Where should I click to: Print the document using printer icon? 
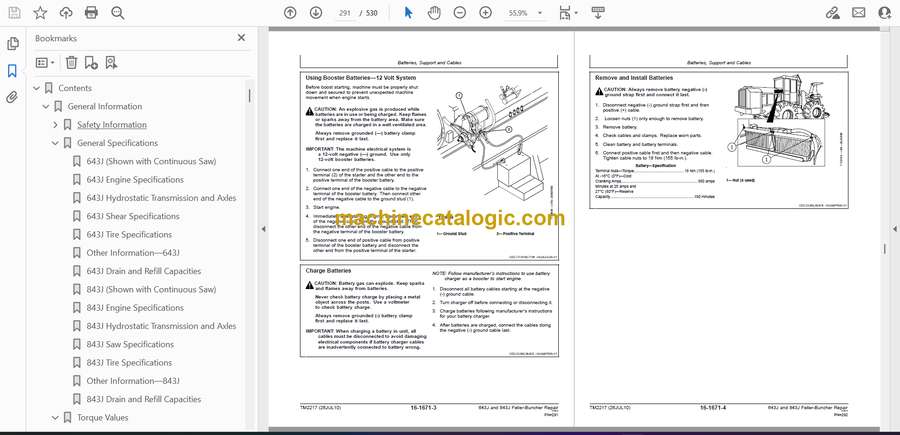[91, 13]
